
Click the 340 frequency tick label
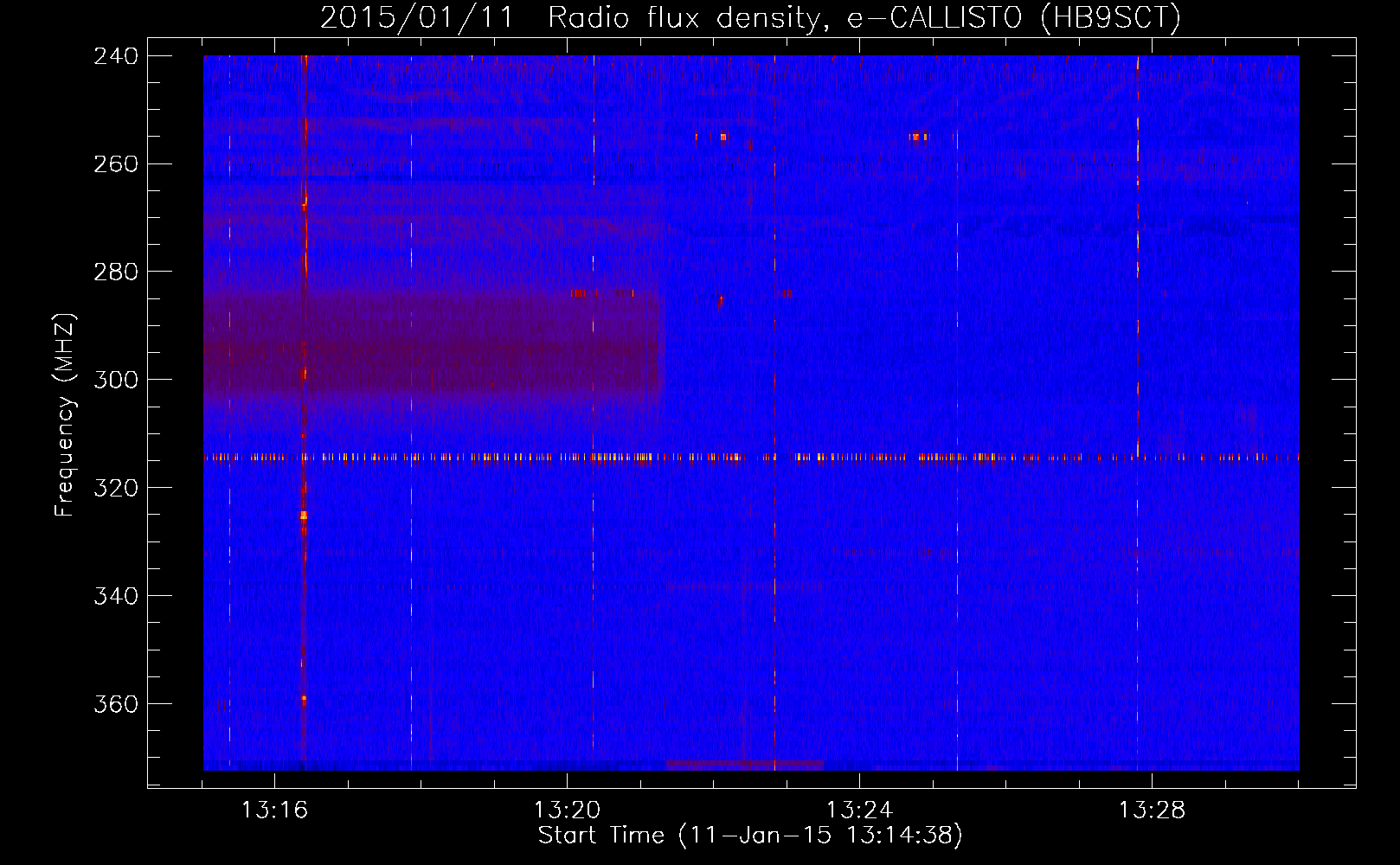tap(116, 597)
